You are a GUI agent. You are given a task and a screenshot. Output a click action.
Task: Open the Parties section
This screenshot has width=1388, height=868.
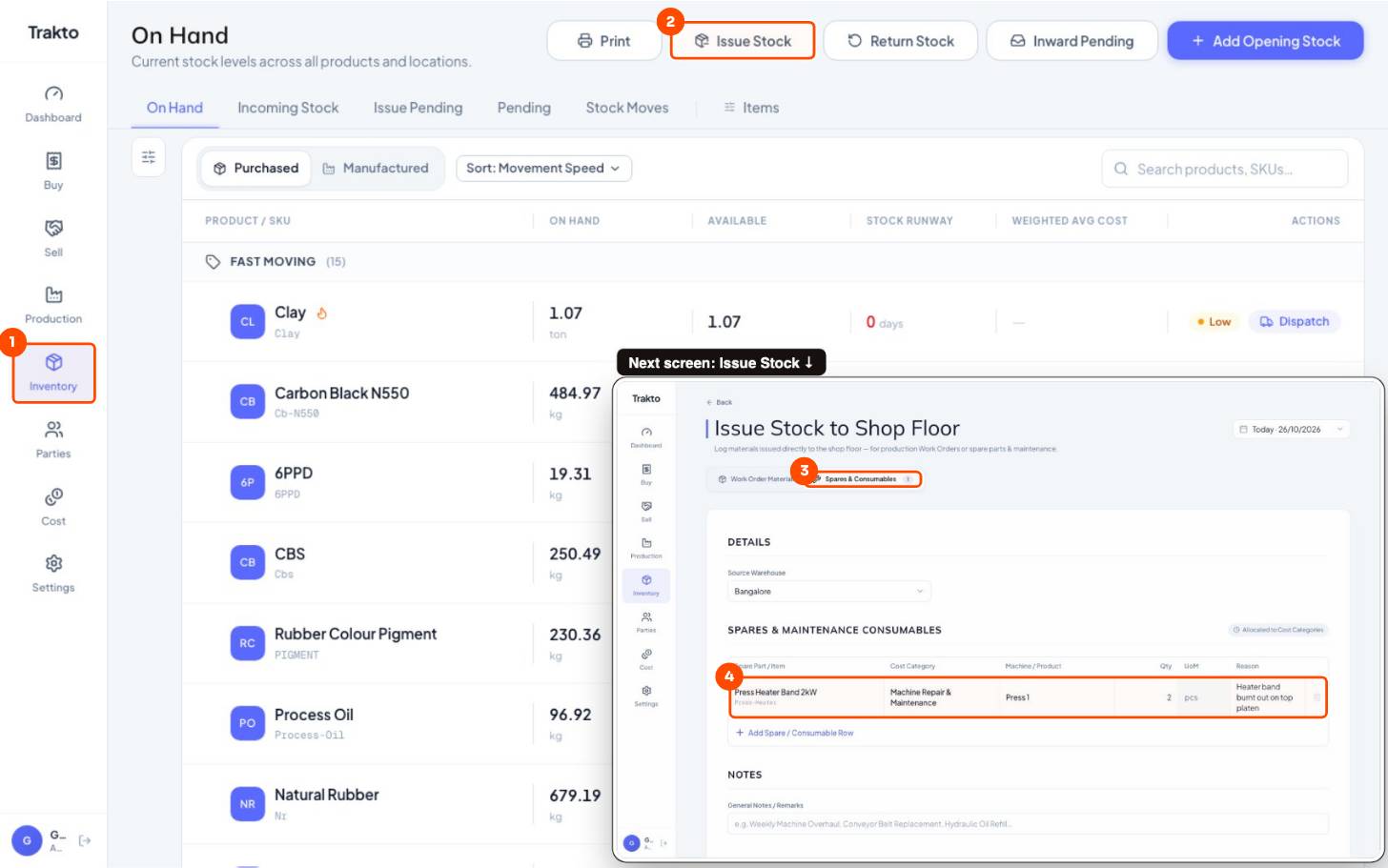point(53,440)
